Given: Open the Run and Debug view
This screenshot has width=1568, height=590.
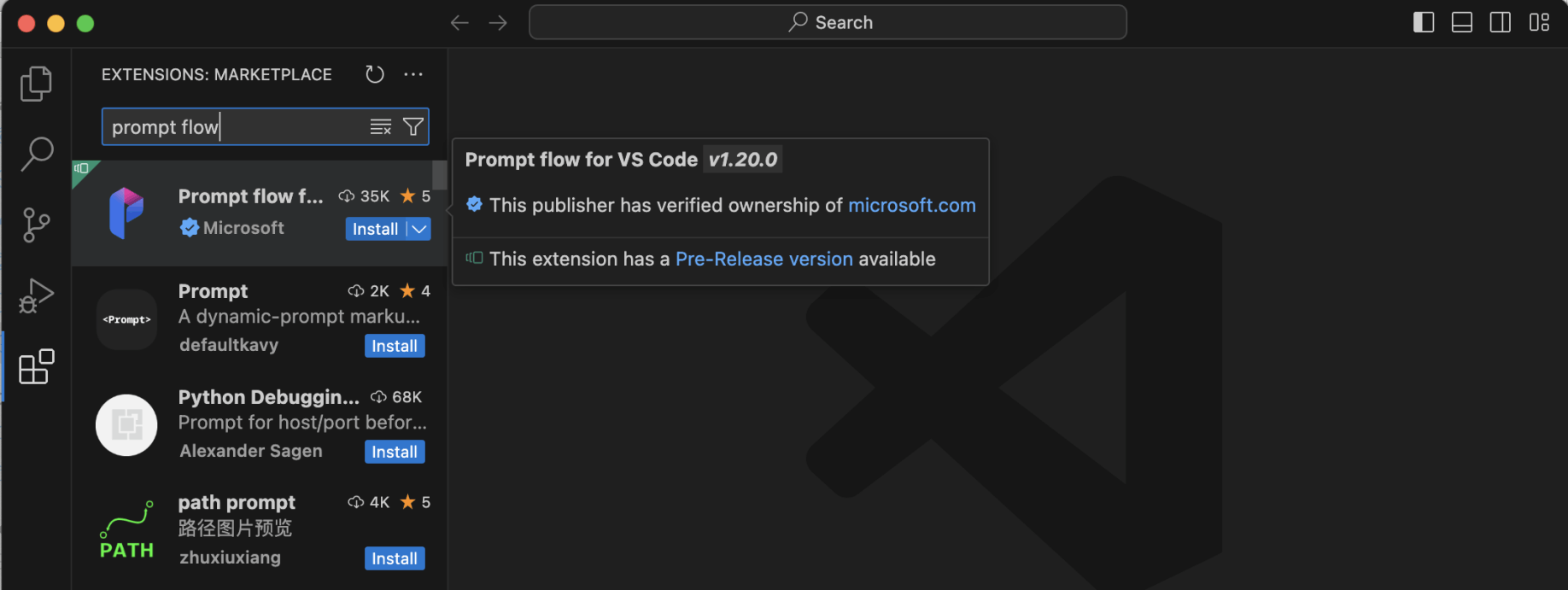Looking at the screenshot, I should click(x=36, y=296).
